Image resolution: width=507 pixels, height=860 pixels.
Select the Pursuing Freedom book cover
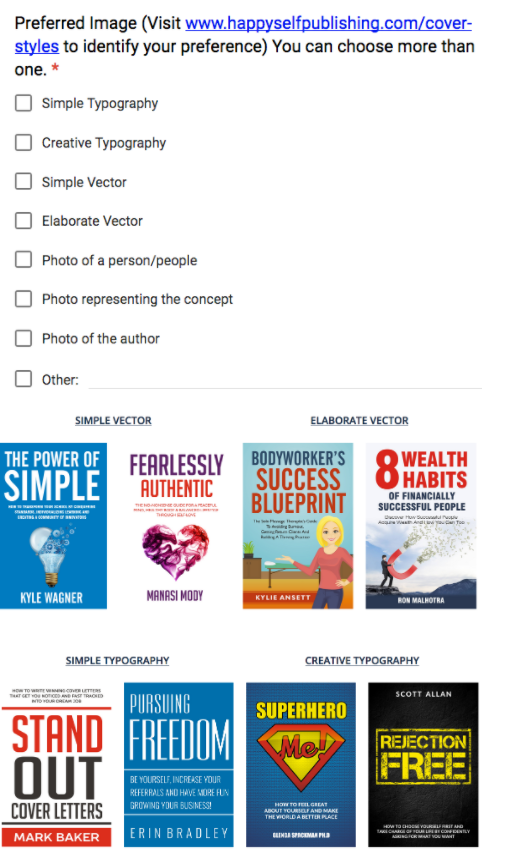(x=179, y=765)
